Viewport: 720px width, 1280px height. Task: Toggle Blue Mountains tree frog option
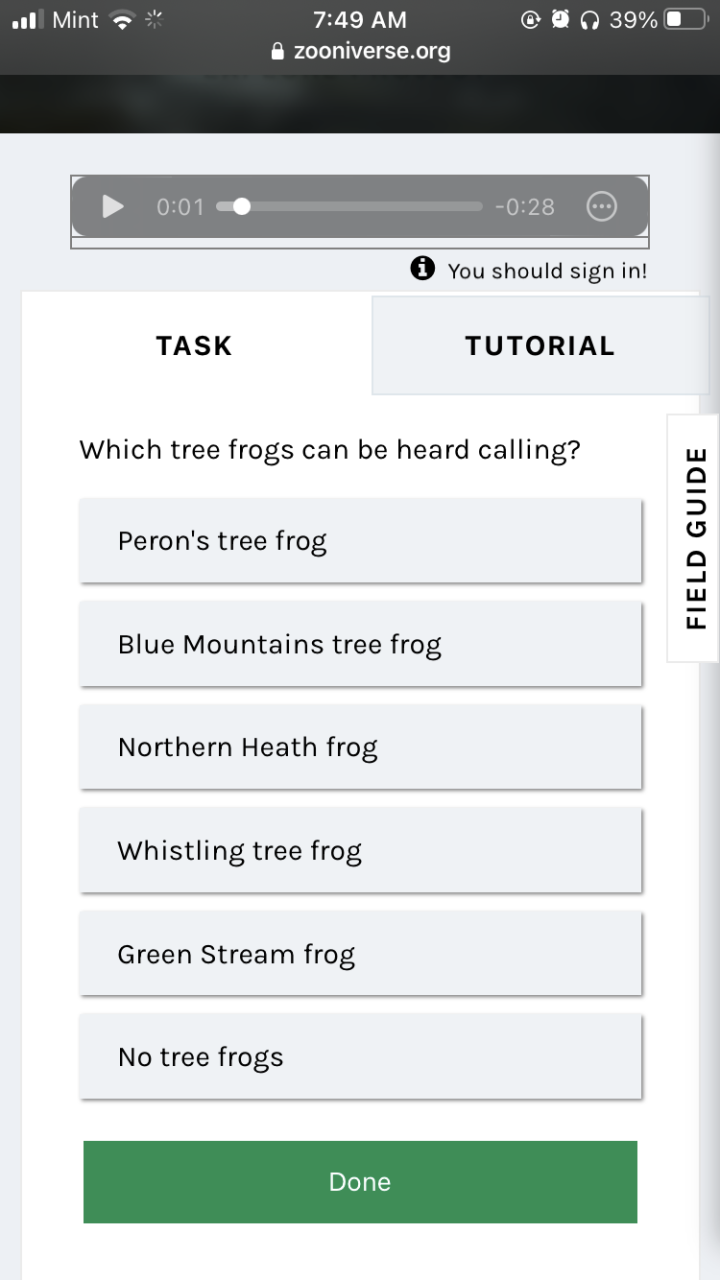click(x=360, y=644)
